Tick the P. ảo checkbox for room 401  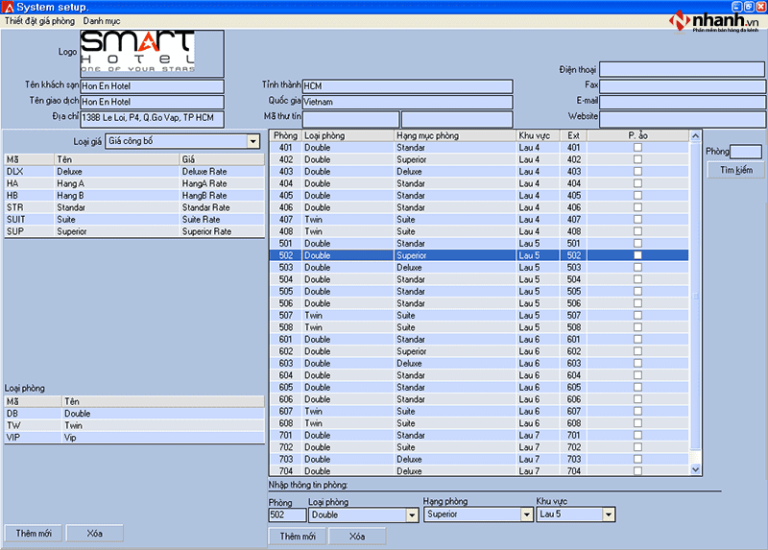[x=637, y=148]
